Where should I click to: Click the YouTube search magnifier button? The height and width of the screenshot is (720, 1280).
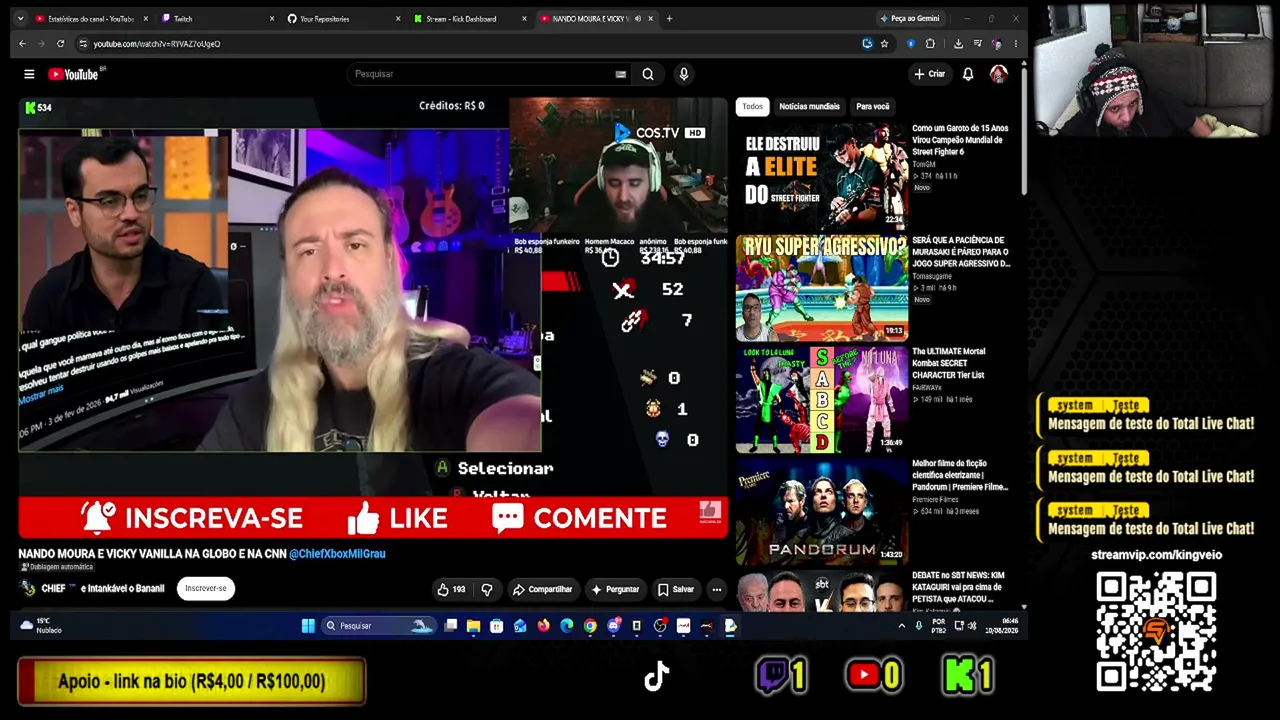[648, 74]
